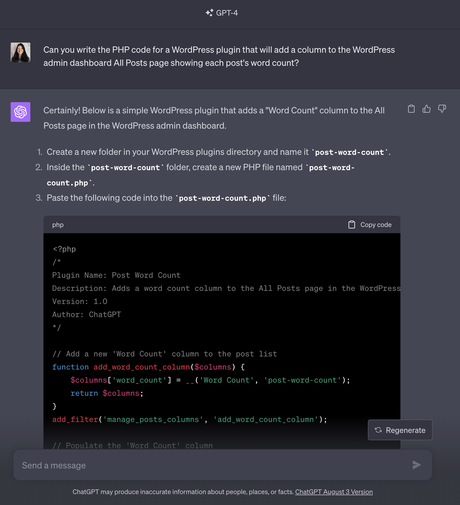This screenshot has height=505, width=460.
Task: Give the response a thumbs up
Action: coord(426,109)
